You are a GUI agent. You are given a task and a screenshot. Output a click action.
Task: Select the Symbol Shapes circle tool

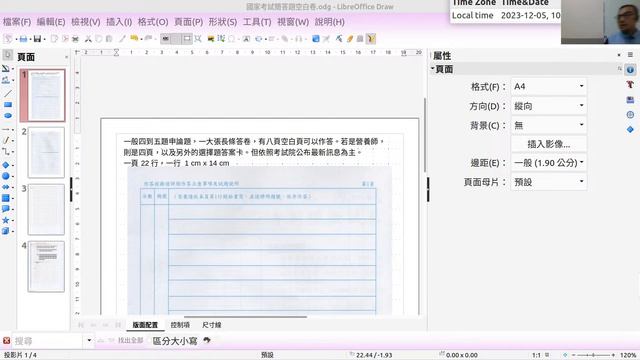[x=6, y=176]
